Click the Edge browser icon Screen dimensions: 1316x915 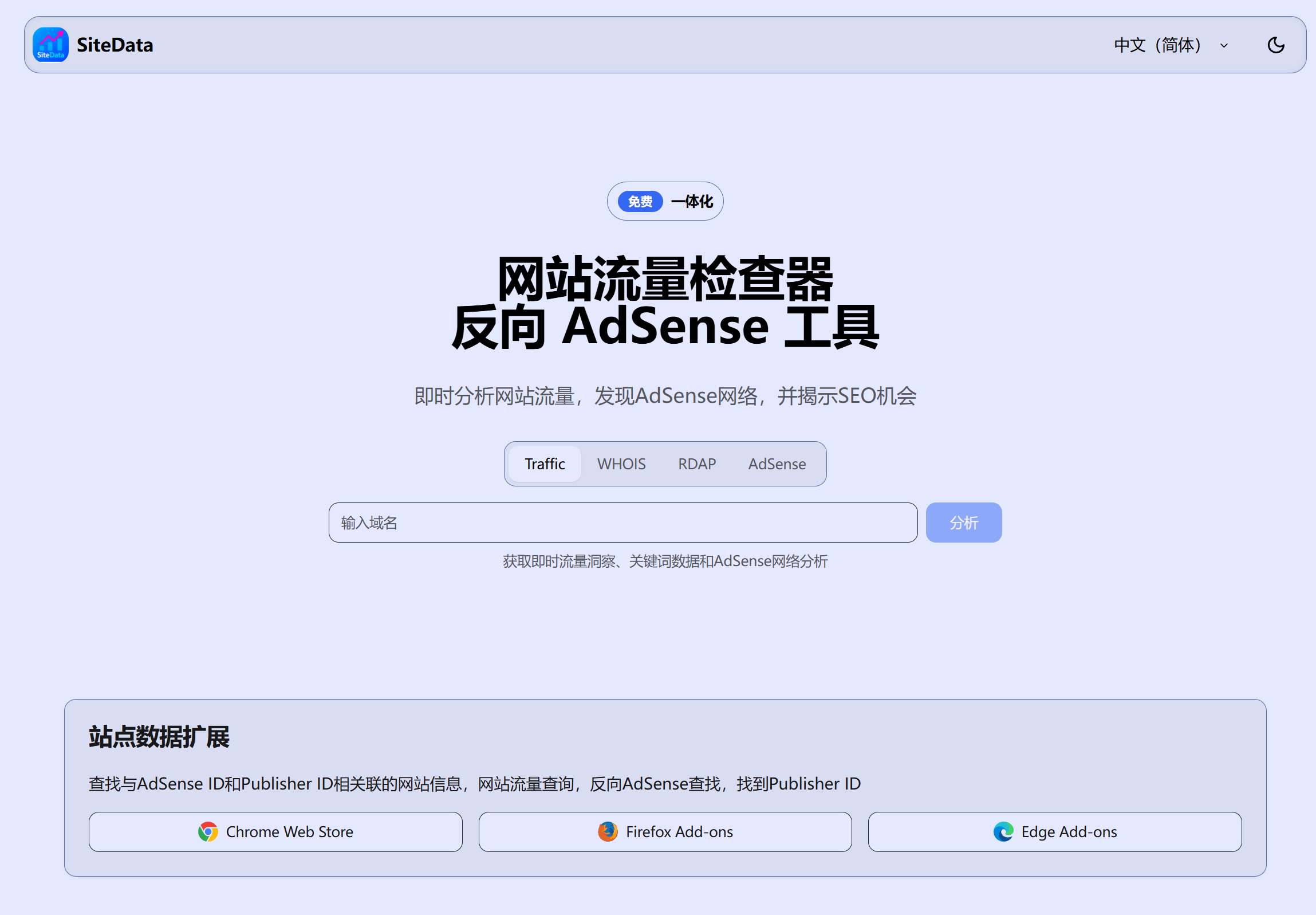pyautogui.click(x=1003, y=831)
